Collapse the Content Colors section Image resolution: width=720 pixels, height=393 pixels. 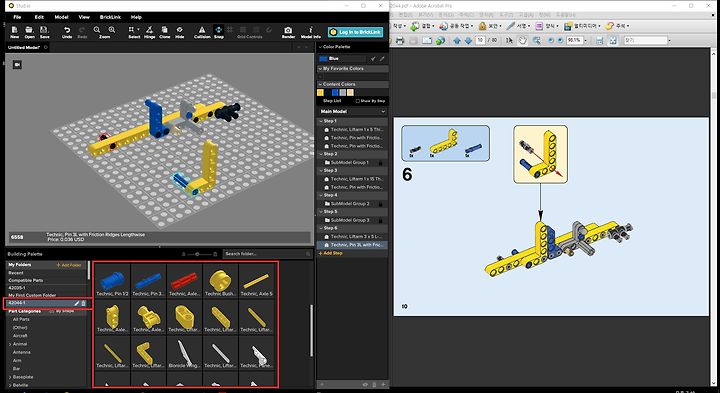click(320, 84)
